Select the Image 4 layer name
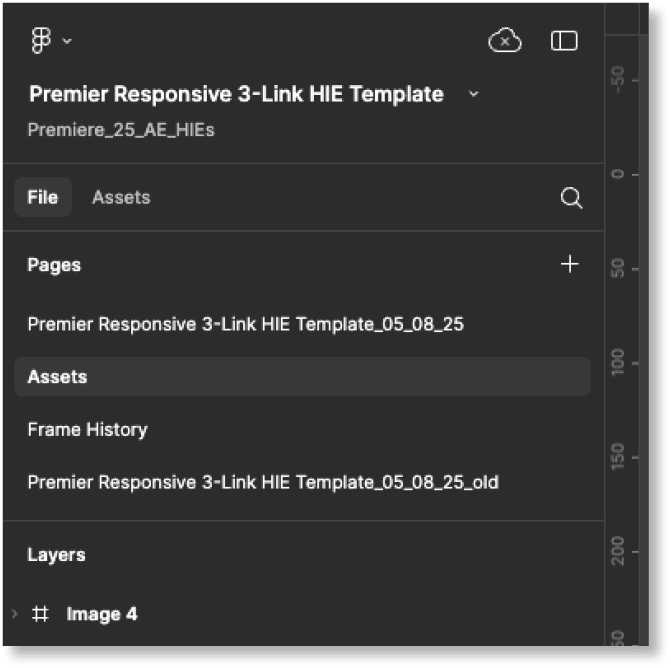Screen dimensions: 671x668 102,614
